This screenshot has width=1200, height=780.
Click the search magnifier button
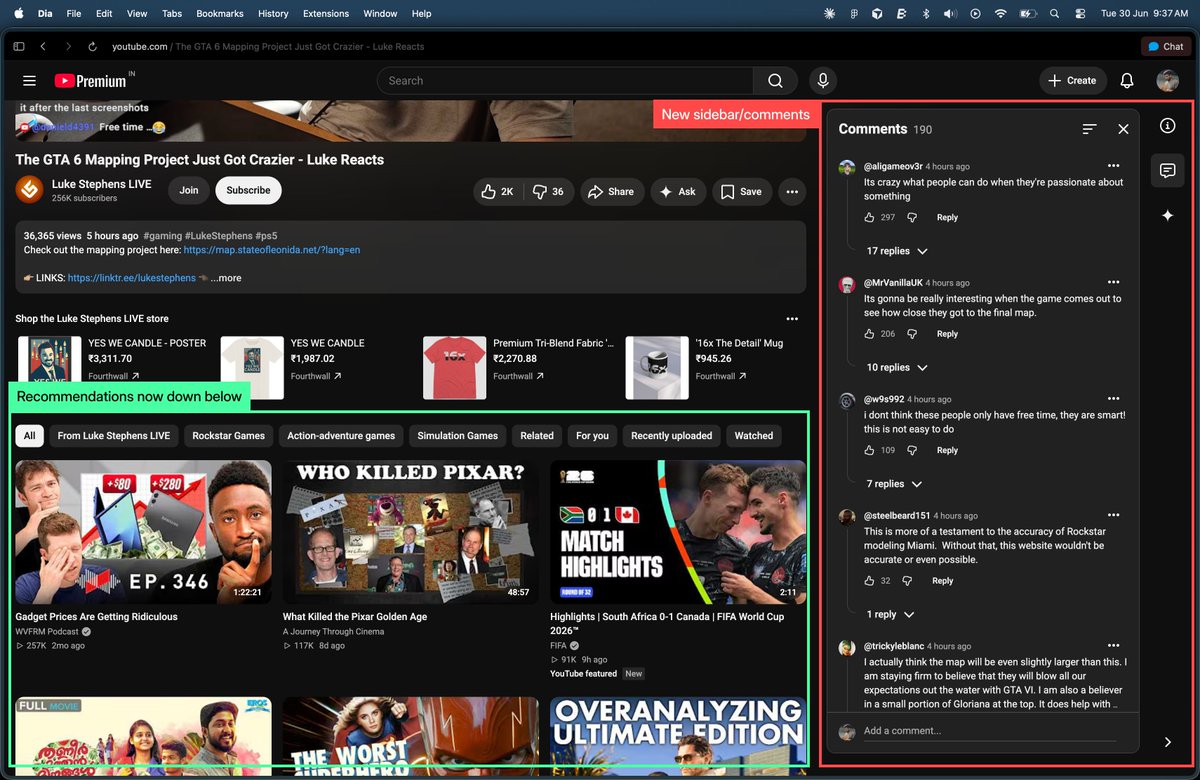click(775, 81)
